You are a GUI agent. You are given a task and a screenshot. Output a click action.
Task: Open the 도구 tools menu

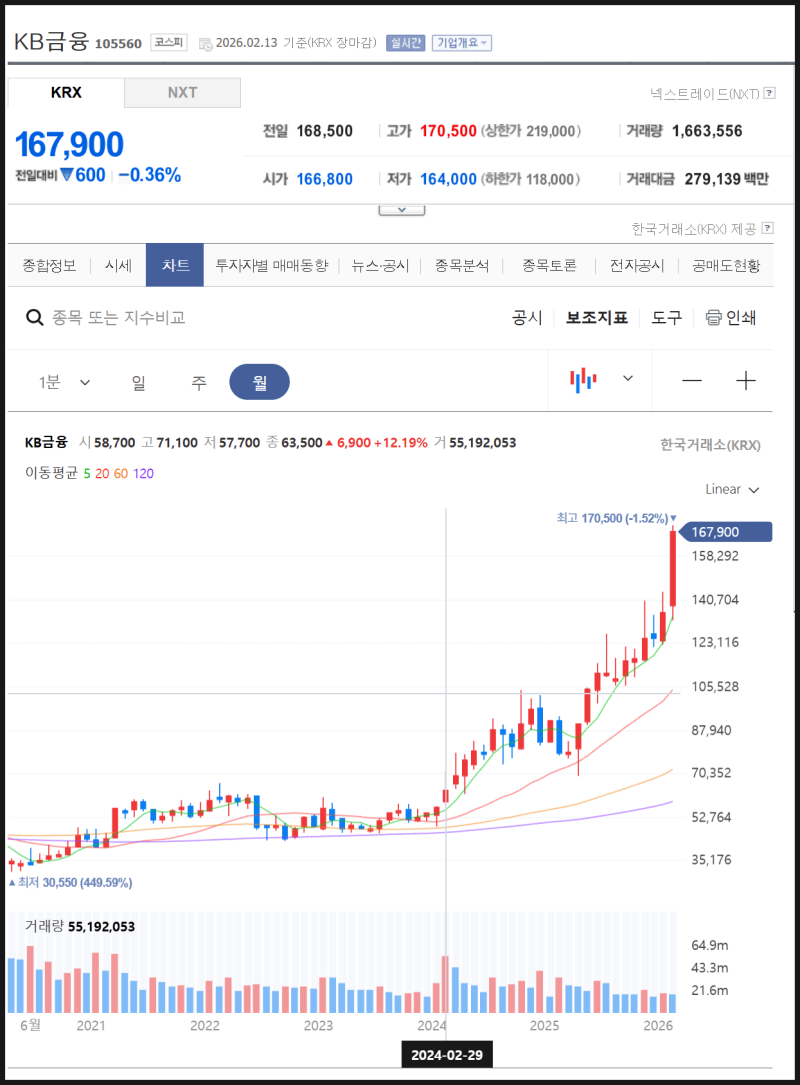[666, 318]
